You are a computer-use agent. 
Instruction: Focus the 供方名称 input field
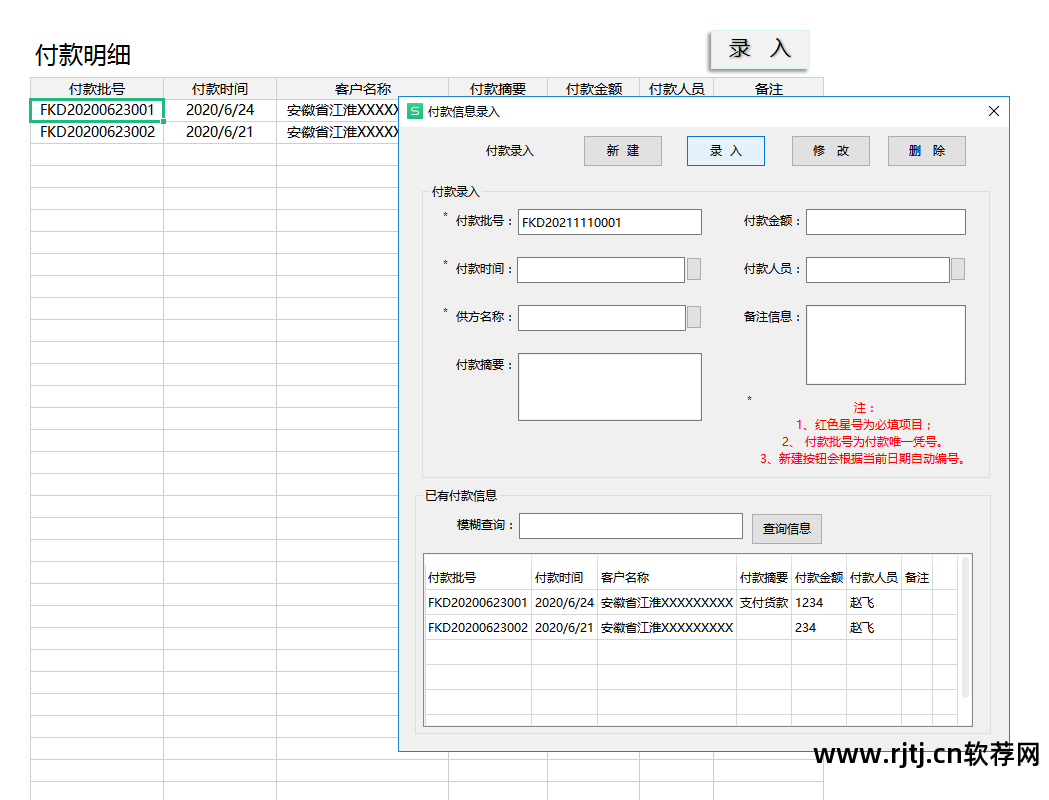[x=601, y=318]
